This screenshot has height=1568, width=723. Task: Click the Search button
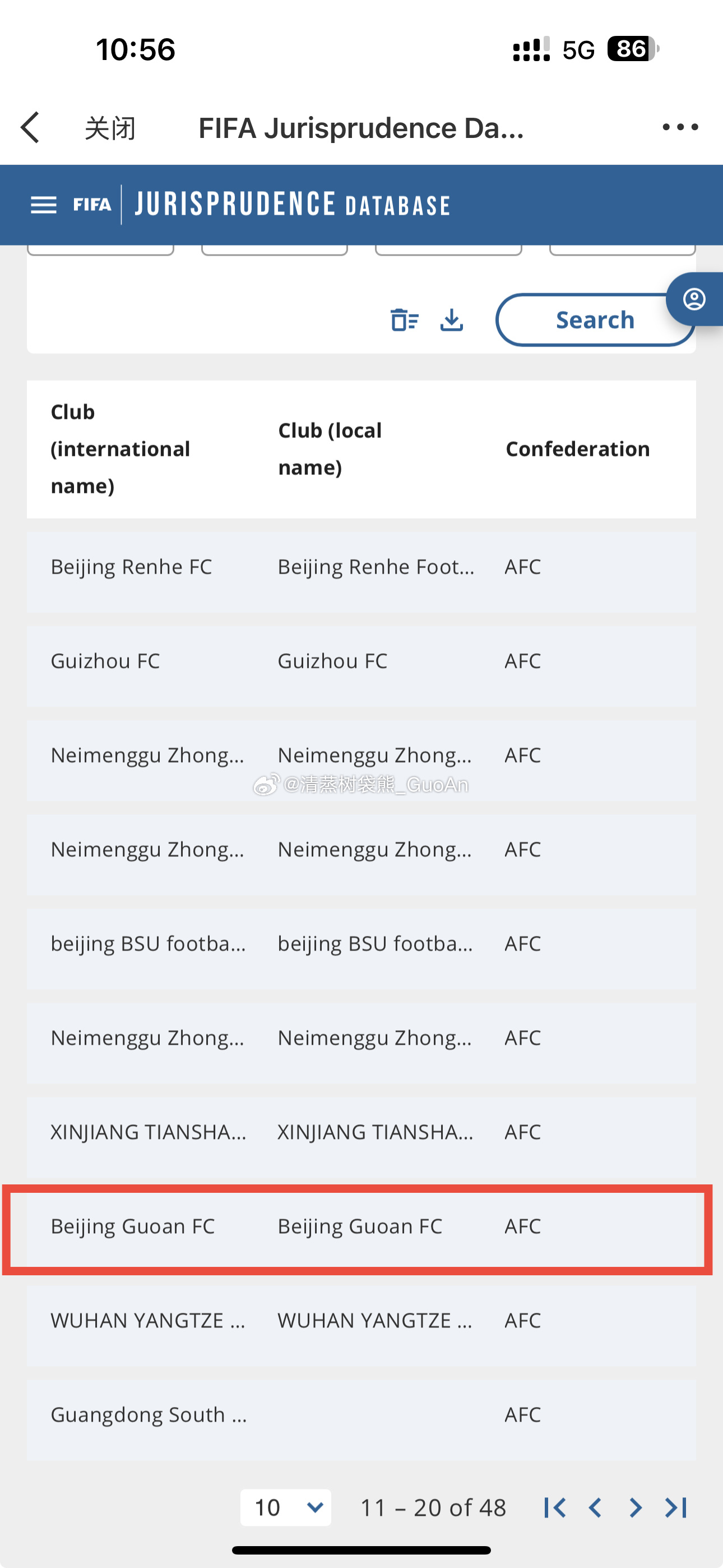point(595,320)
